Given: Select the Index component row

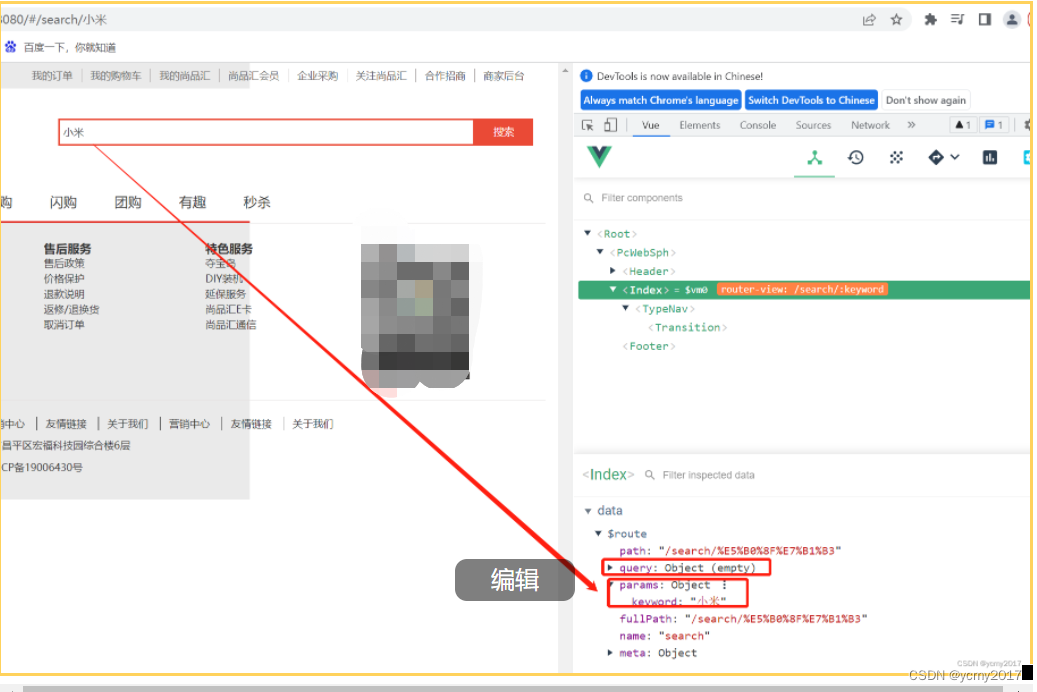Looking at the screenshot, I should tap(804, 290).
